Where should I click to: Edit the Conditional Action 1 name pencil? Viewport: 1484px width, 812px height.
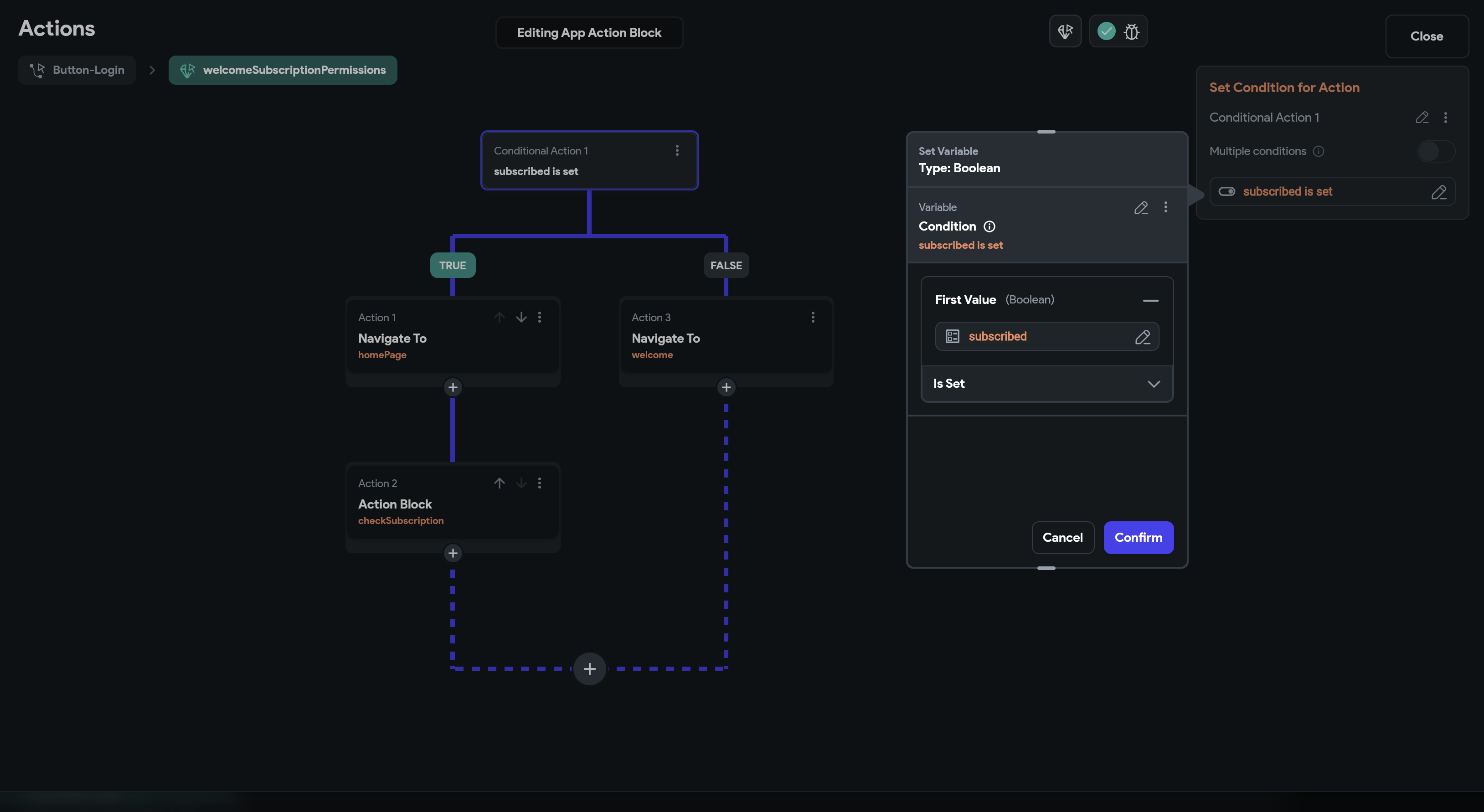(x=1422, y=118)
